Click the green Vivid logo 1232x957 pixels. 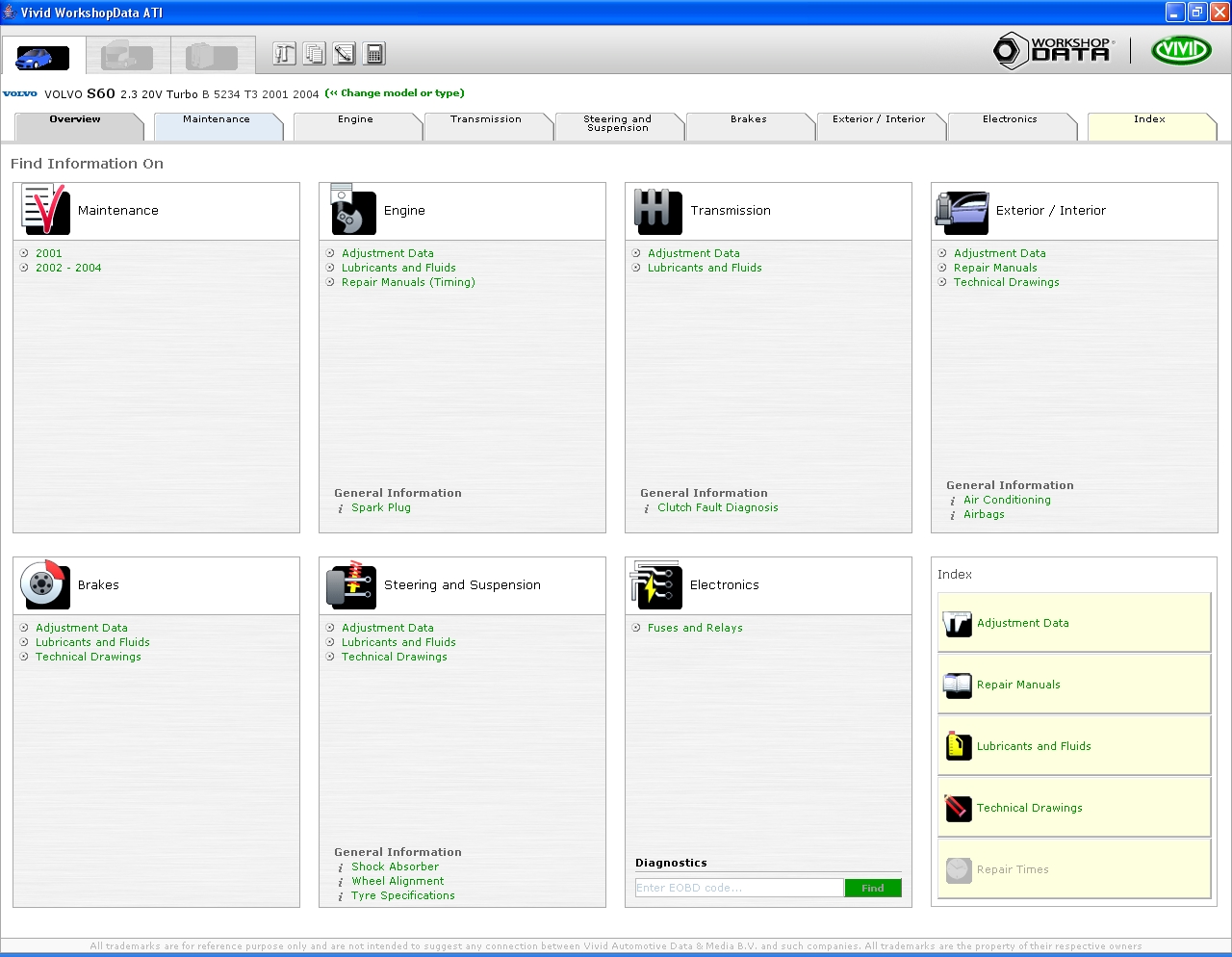[1182, 50]
